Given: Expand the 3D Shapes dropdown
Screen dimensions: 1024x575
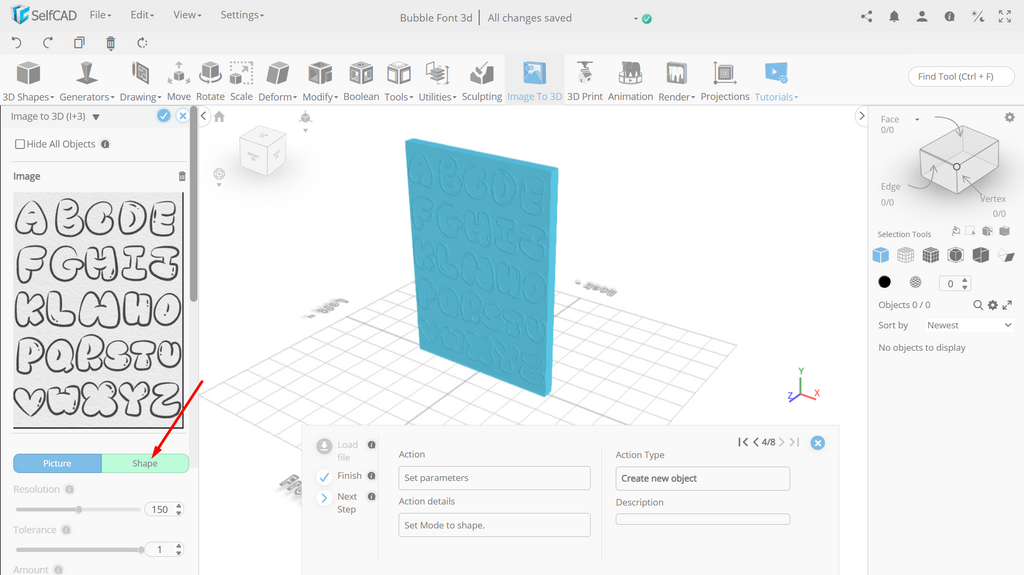Looking at the screenshot, I should click(x=28, y=81).
